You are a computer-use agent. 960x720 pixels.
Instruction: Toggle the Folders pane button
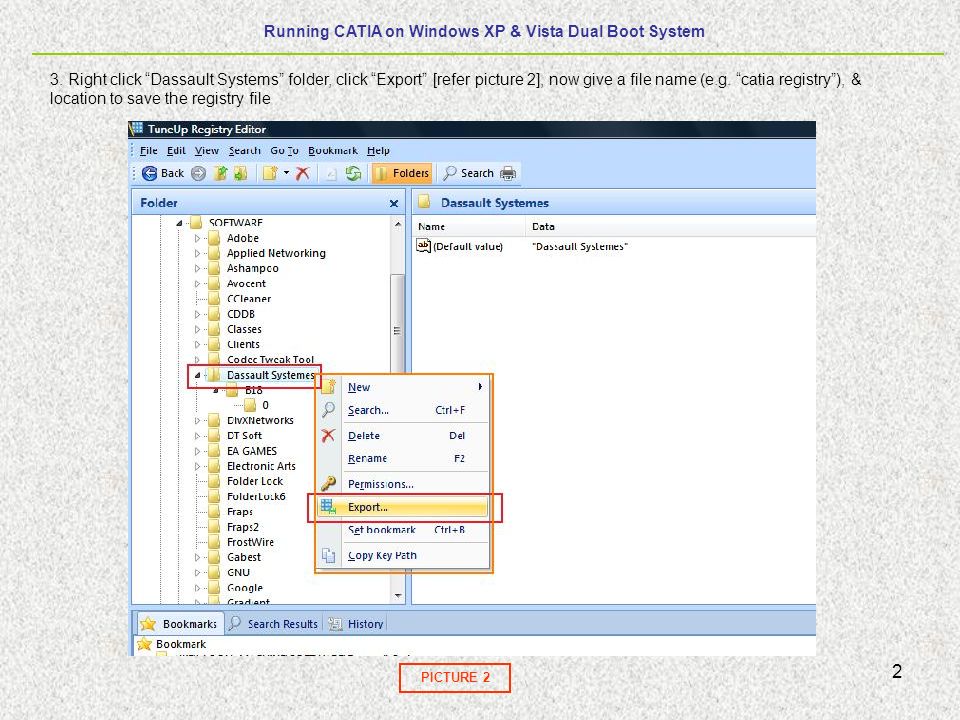[402, 173]
